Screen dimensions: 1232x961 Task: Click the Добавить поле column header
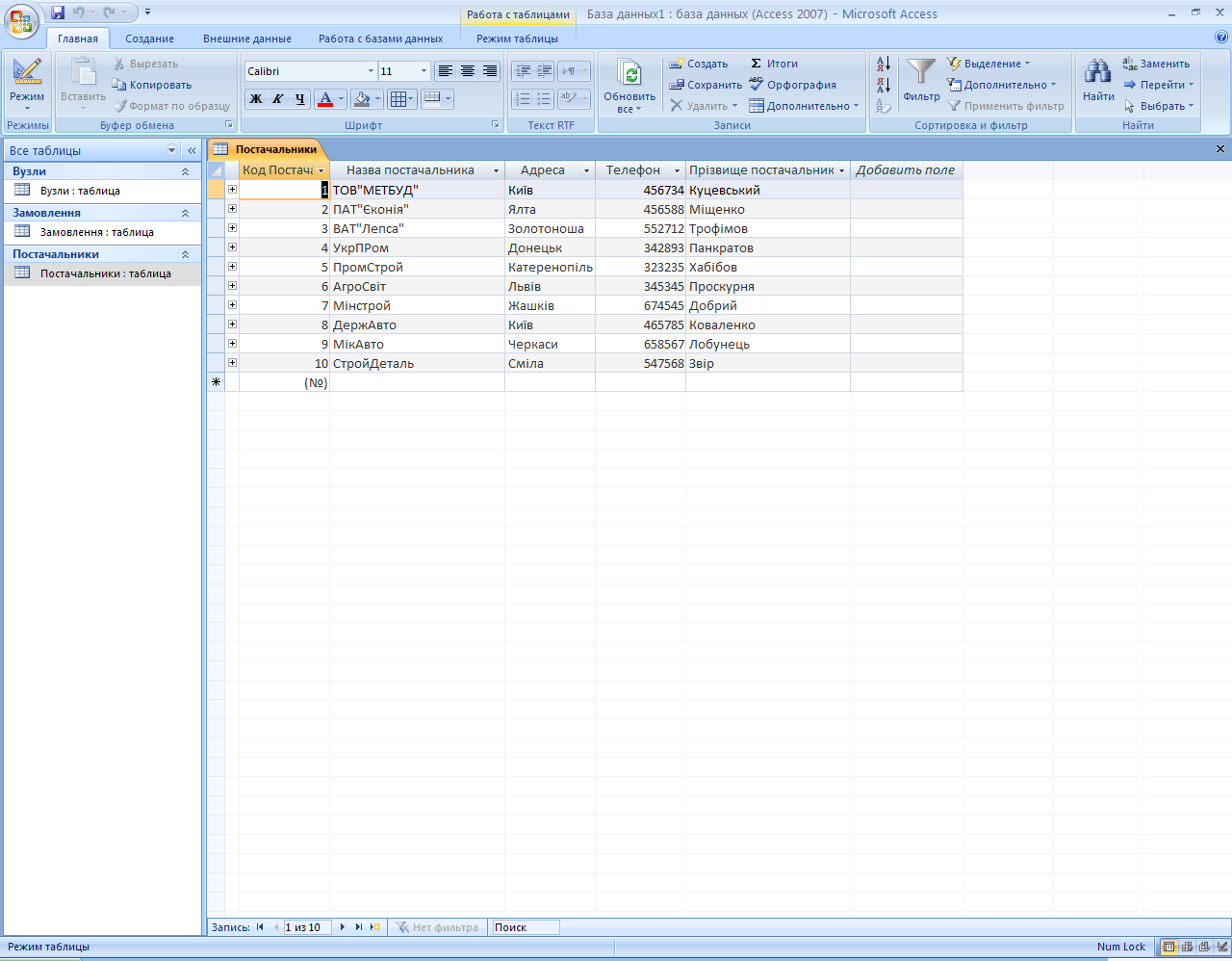(x=906, y=170)
